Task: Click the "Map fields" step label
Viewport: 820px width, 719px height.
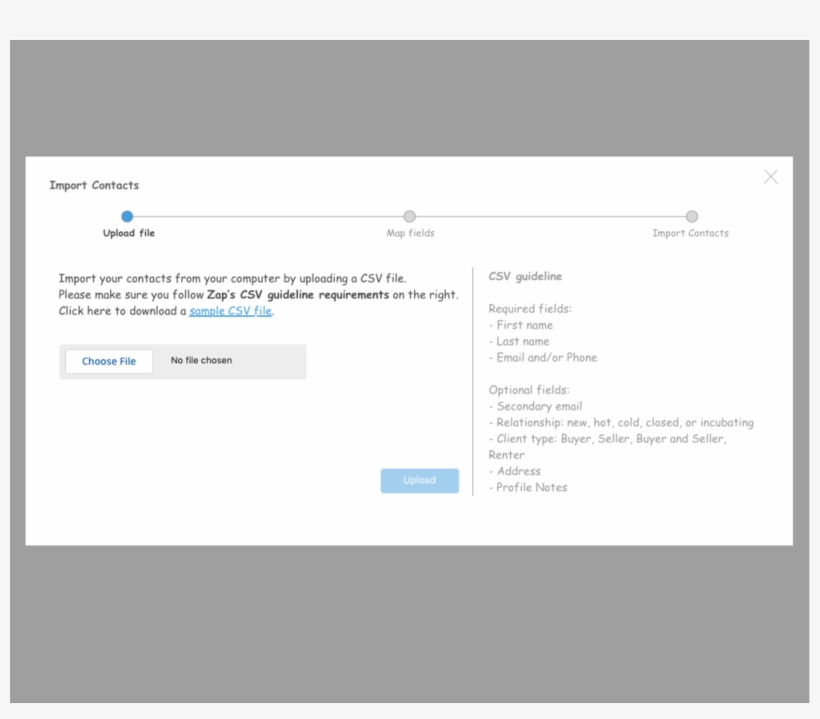Action: click(x=410, y=233)
